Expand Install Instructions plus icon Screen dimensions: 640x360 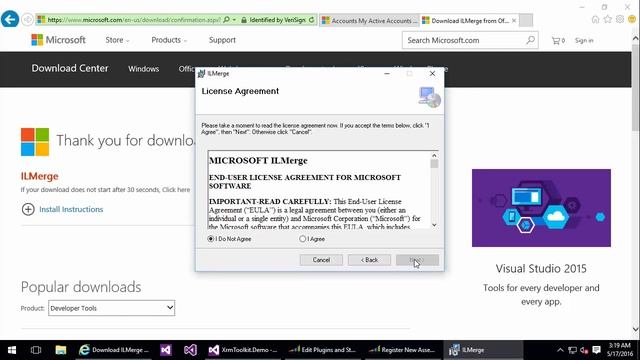click(x=28, y=209)
